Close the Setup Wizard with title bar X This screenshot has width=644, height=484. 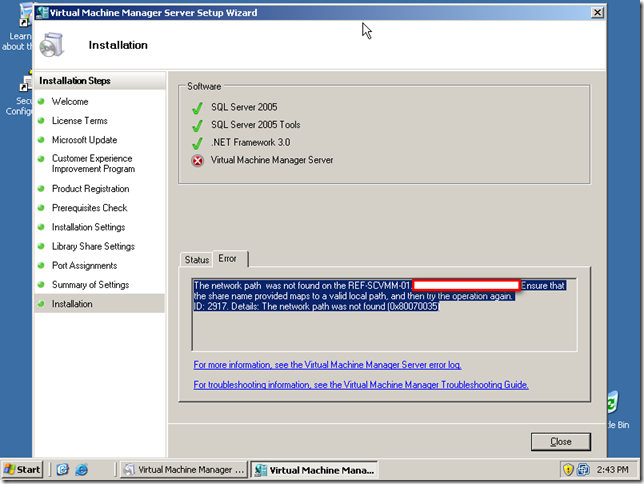[597, 13]
